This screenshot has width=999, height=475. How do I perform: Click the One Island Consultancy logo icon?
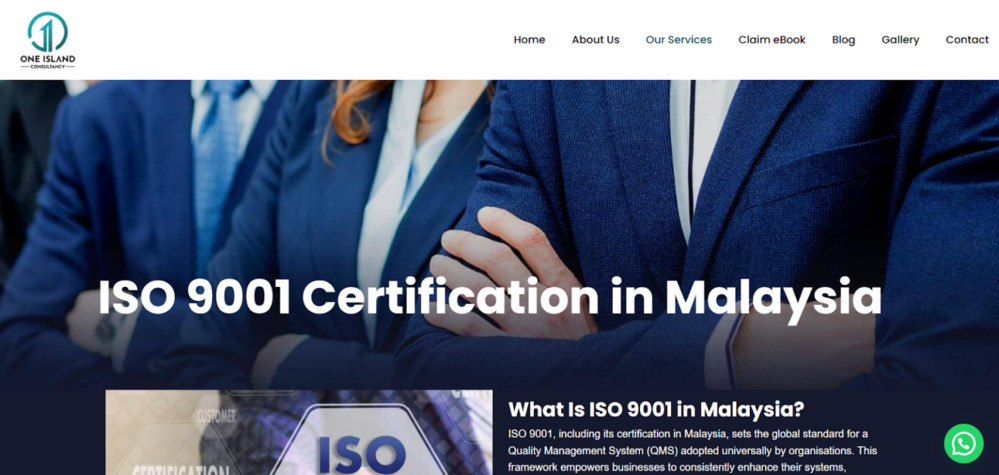point(47,32)
